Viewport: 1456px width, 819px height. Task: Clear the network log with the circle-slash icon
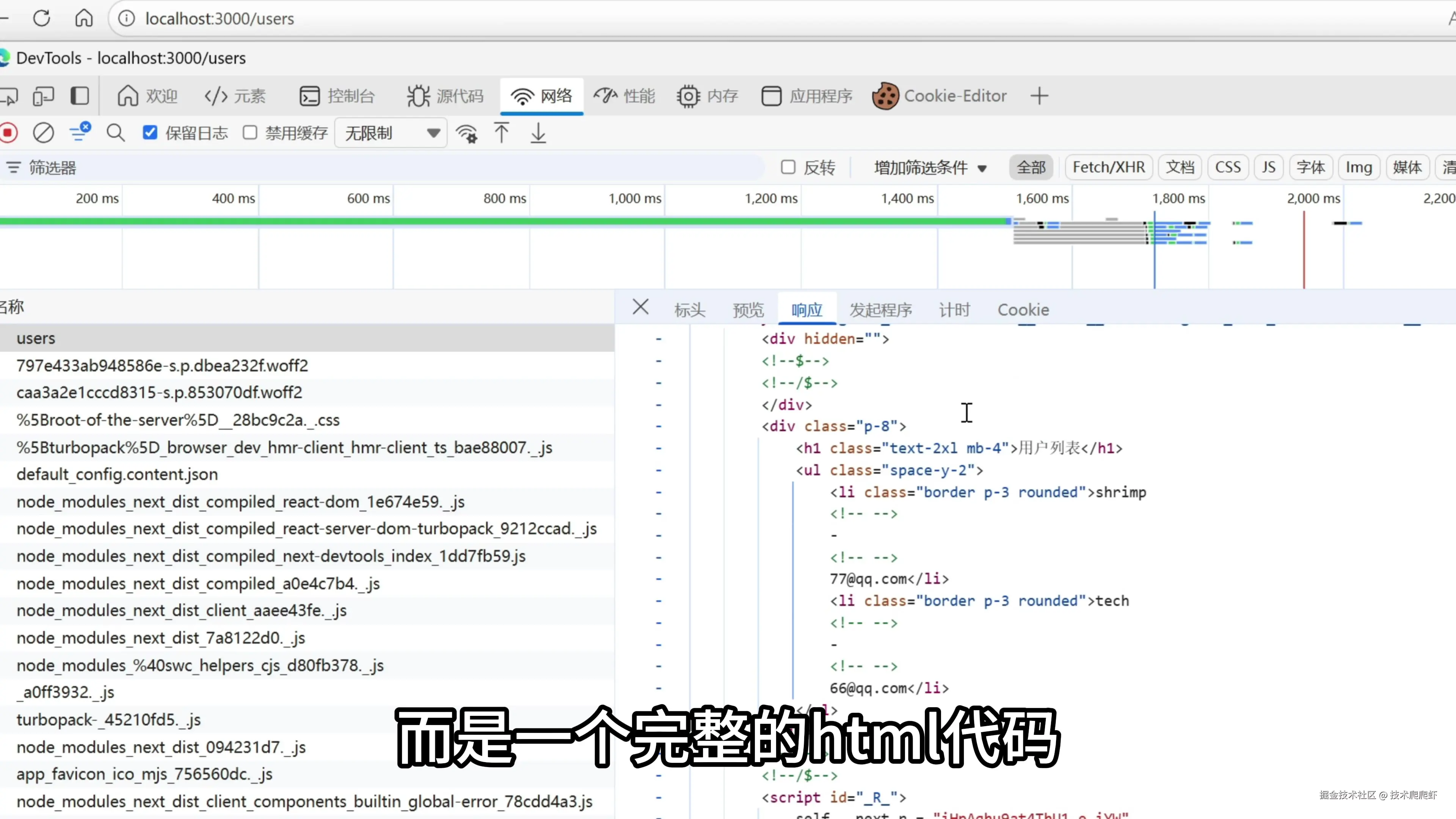pyautogui.click(x=44, y=133)
